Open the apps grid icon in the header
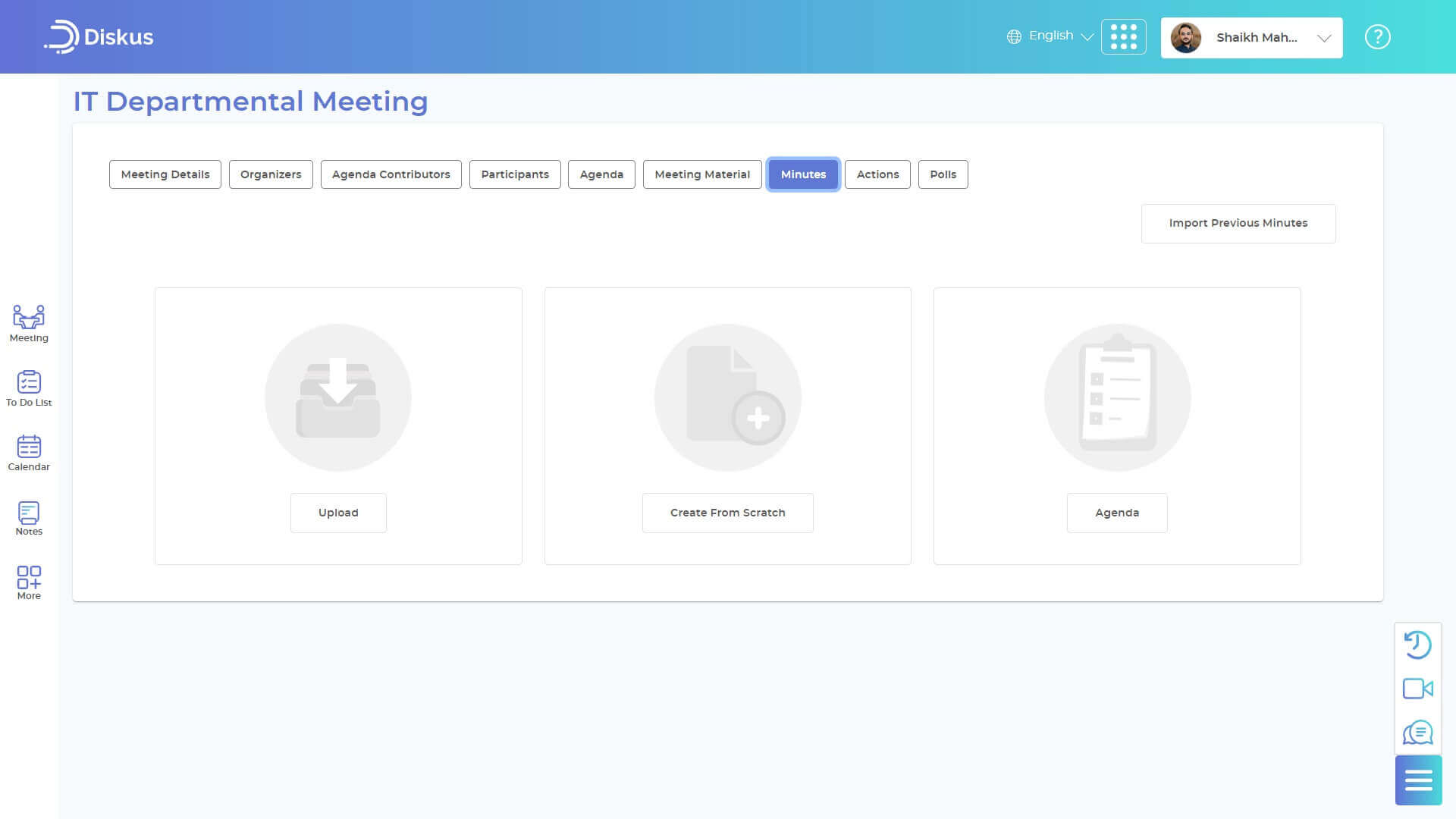The height and width of the screenshot is (819, 1456). pyautogui.click(x=1124, y=36)
